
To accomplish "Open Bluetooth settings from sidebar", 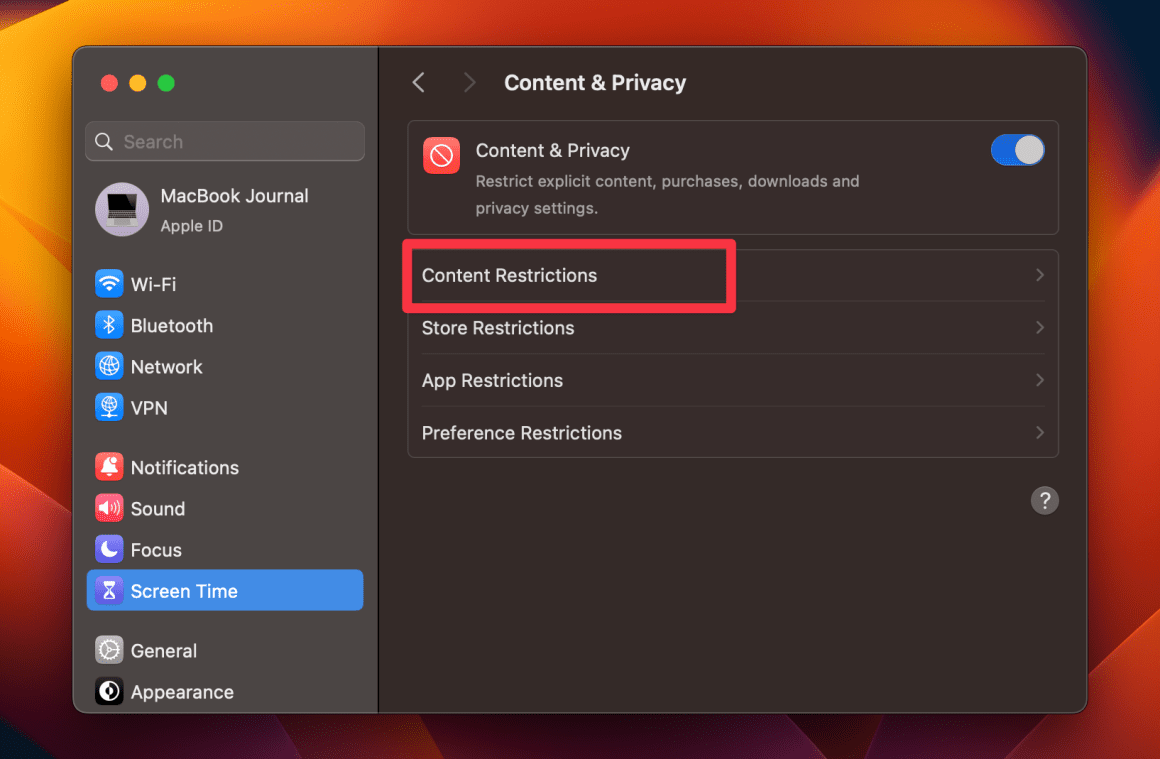I will click(109, 325).
